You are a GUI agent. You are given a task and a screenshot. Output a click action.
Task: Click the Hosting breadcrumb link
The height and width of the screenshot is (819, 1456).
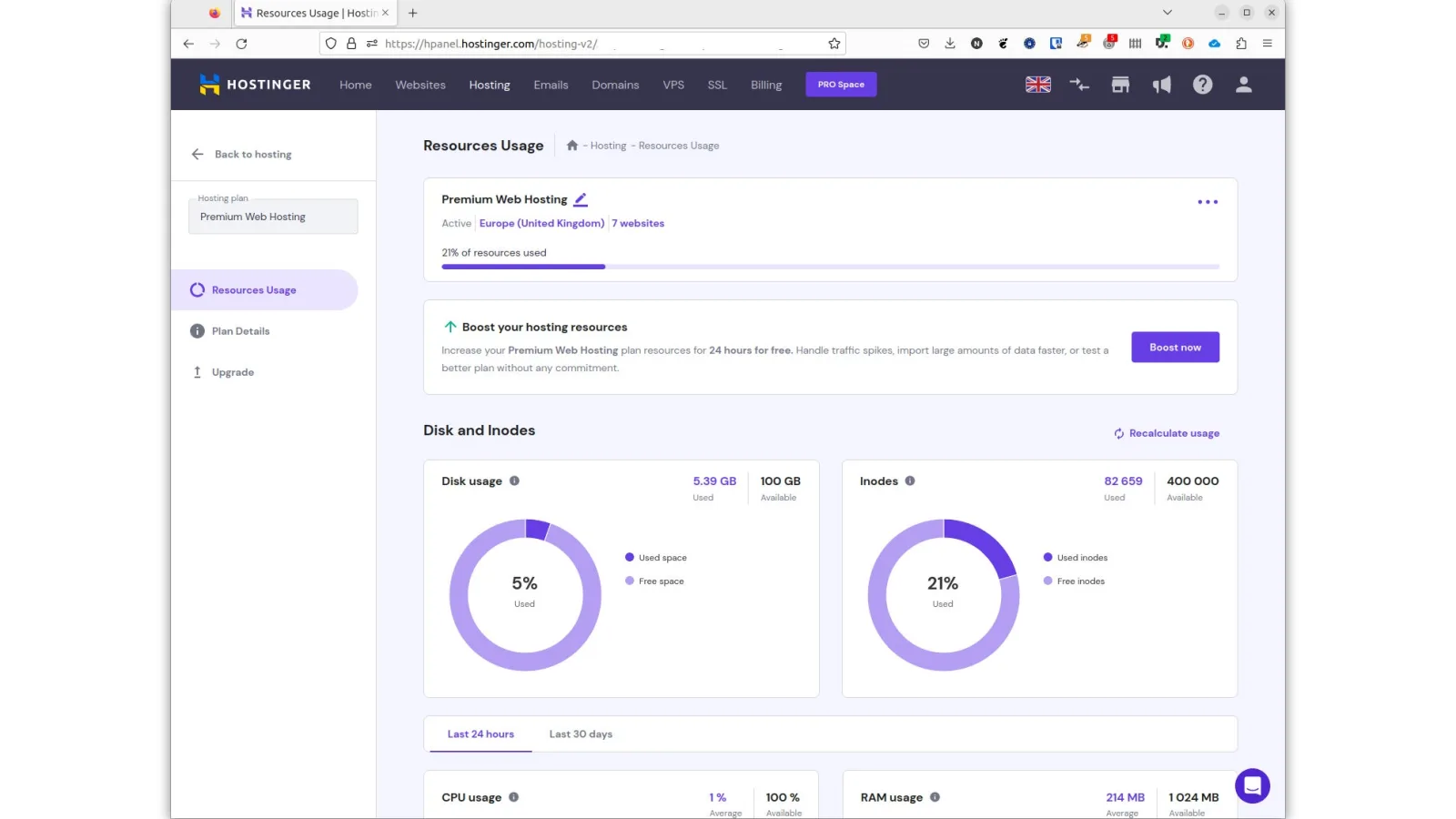pyautogui.click(x=608, y=146)
